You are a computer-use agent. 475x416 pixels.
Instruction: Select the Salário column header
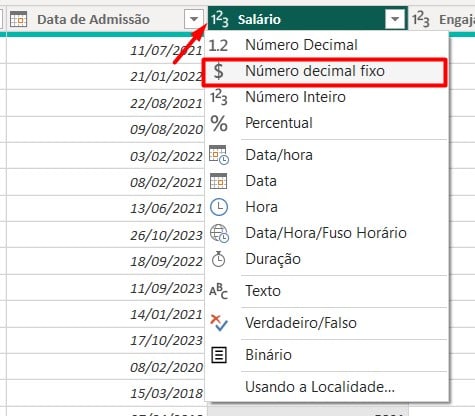pos(308,19)
